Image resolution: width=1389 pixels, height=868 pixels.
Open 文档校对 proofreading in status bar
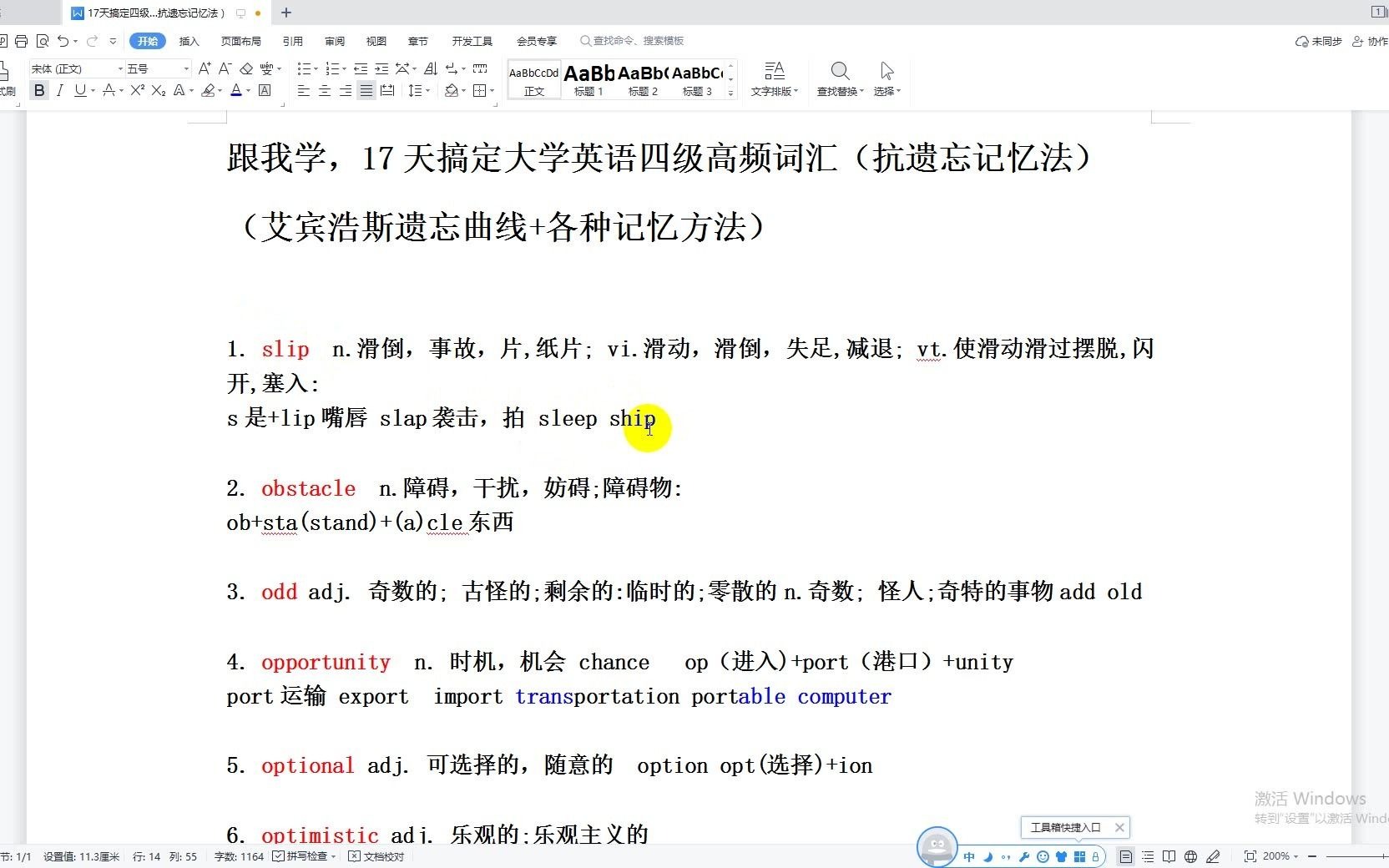(x=376, y=856)
